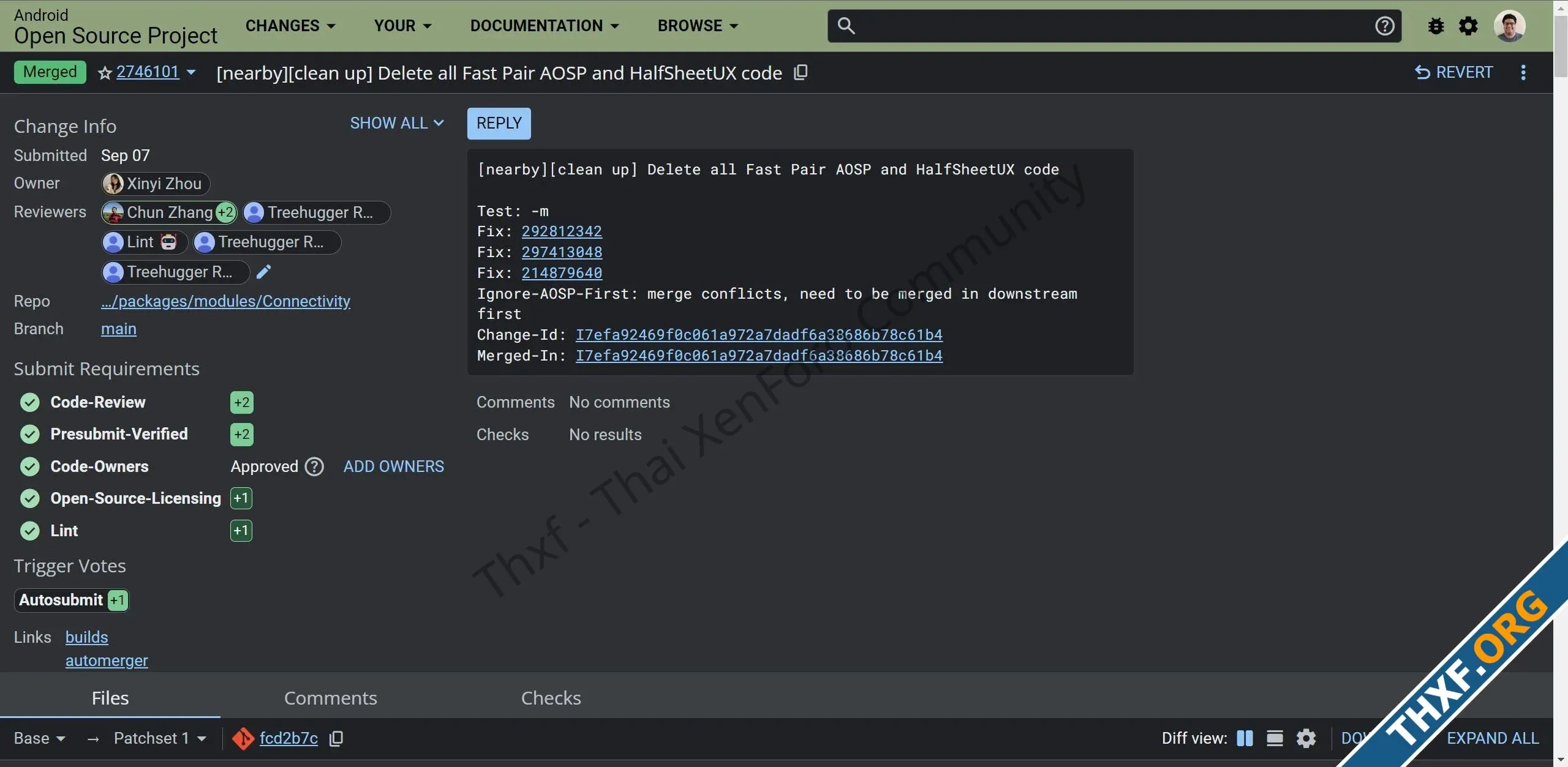
Task: Open the BROWSE dropdown menu
Action: pyautogui.click(x=698, y=26)
